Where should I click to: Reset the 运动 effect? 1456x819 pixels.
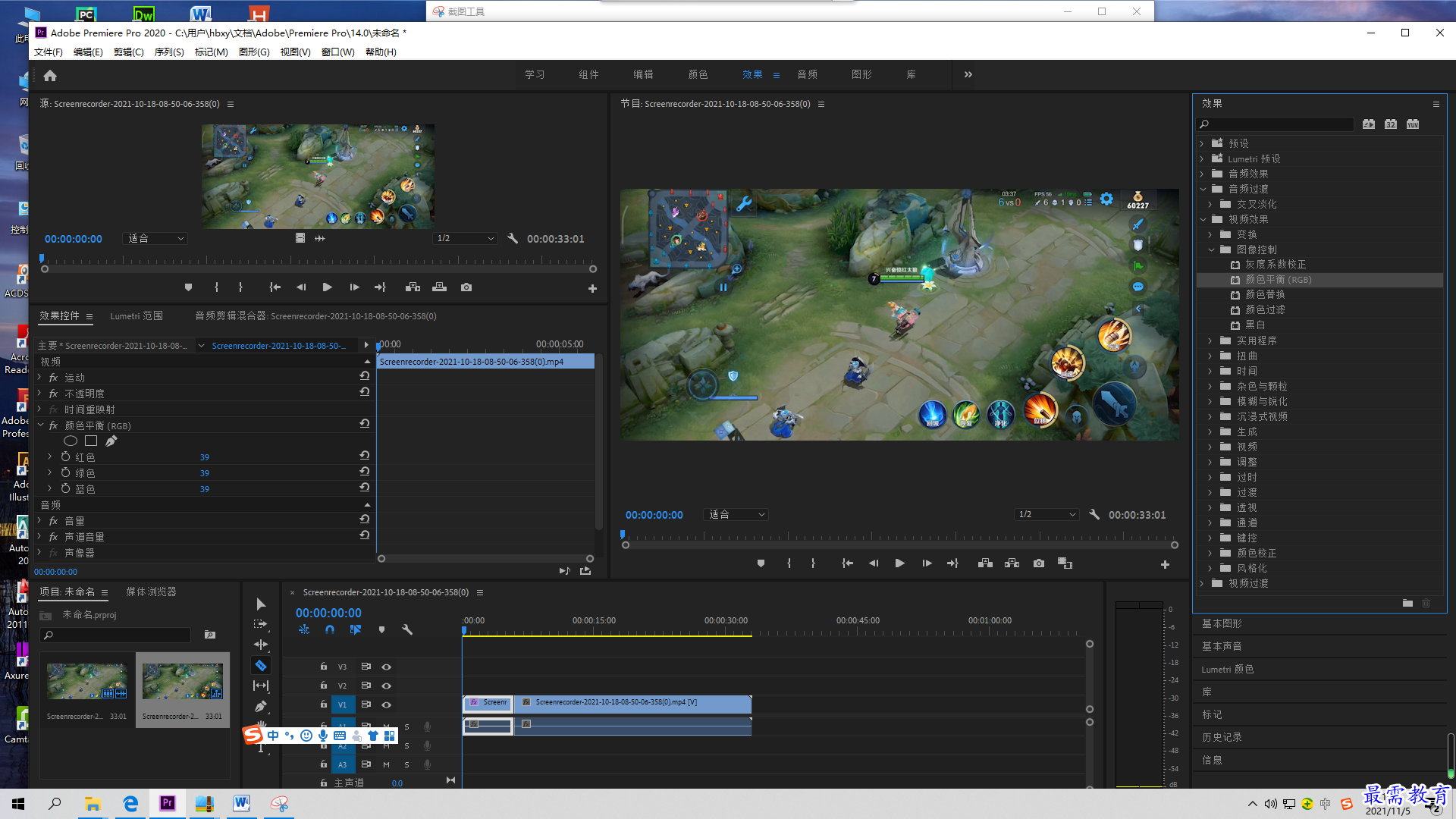click(365, 376)
